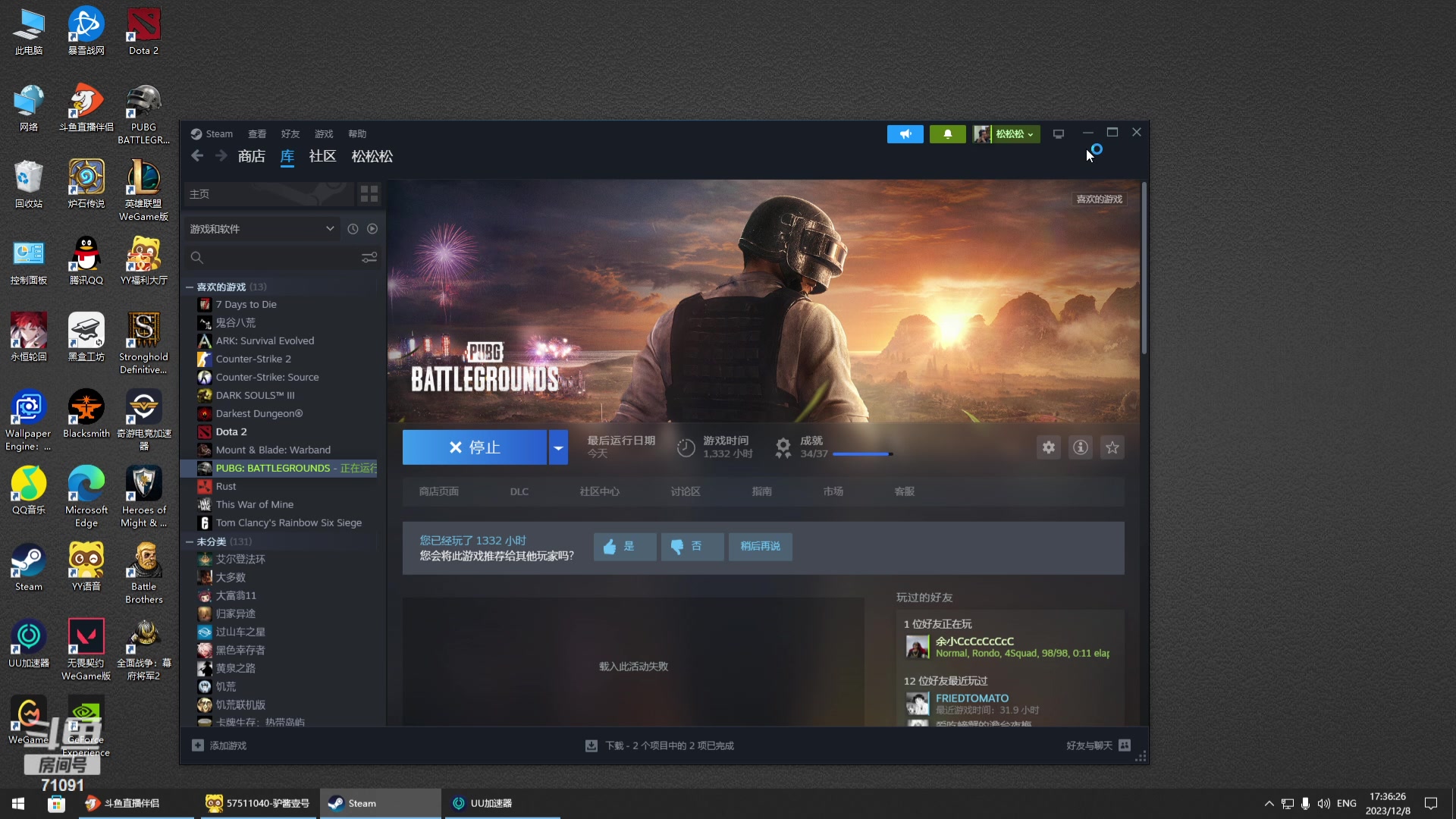Screen dimensions: 1456x819
Task: Open the 帮助 menu
Action: pos(357,134)
